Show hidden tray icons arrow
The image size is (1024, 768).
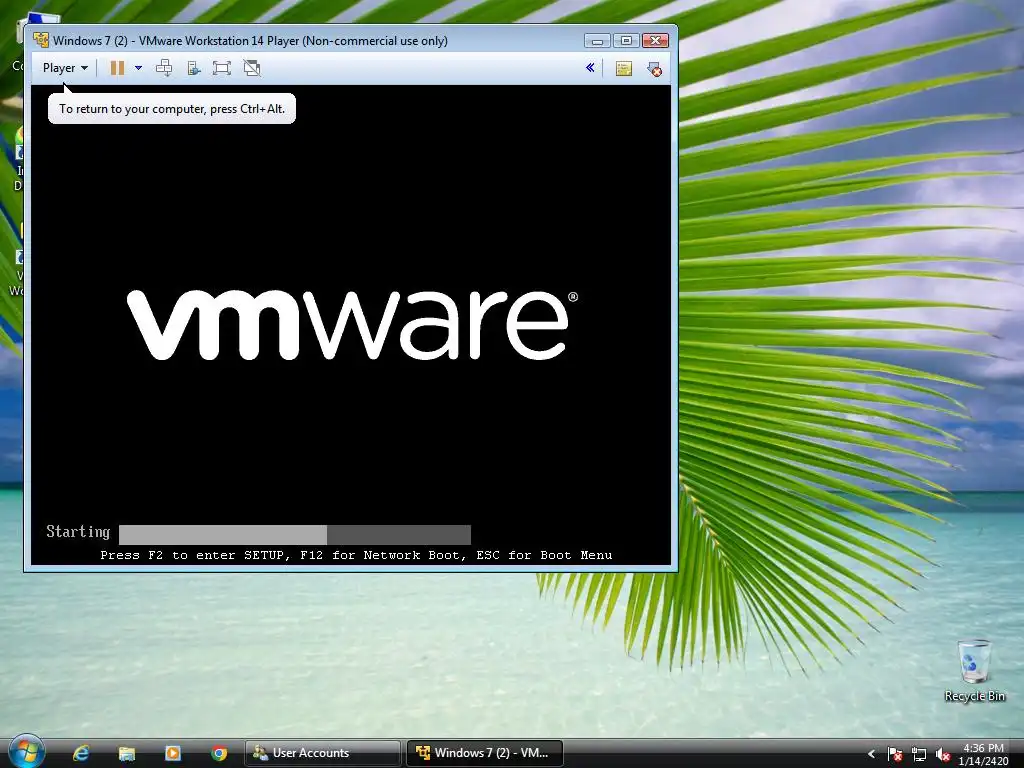pyautogui.click(x=871, y=754)
